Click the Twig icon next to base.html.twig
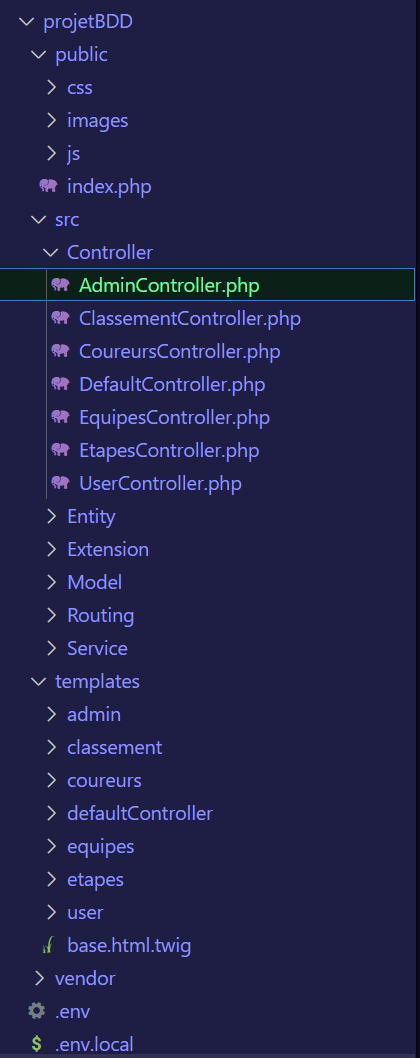 click(x=48, y=946)
